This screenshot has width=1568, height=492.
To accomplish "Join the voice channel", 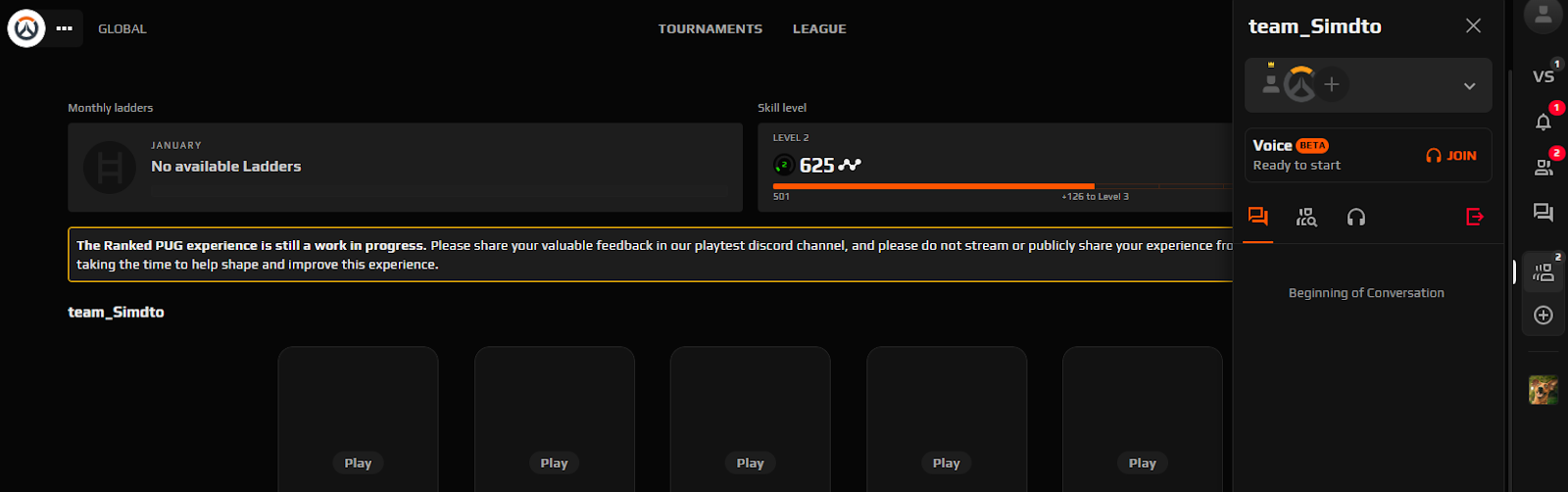I will click(1451, 155).
